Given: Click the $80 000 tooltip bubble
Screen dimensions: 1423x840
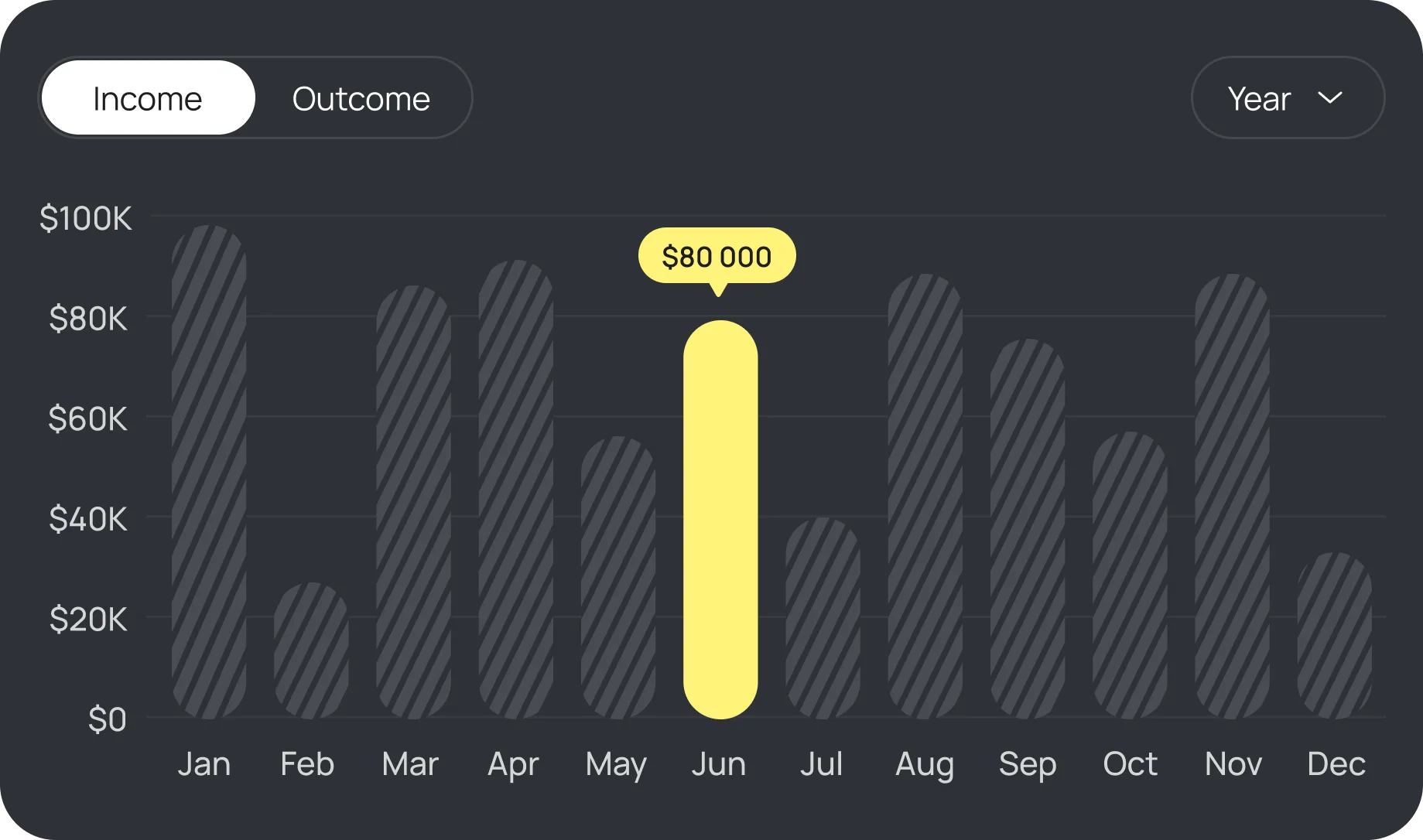Looking at the screenshot, I should 717,255.
